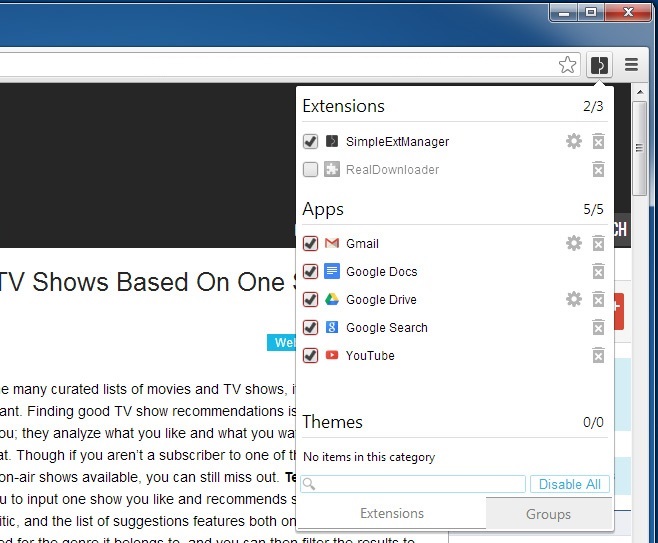
Task: Click the SimpleExtManager name label
Action: [397, 142]
